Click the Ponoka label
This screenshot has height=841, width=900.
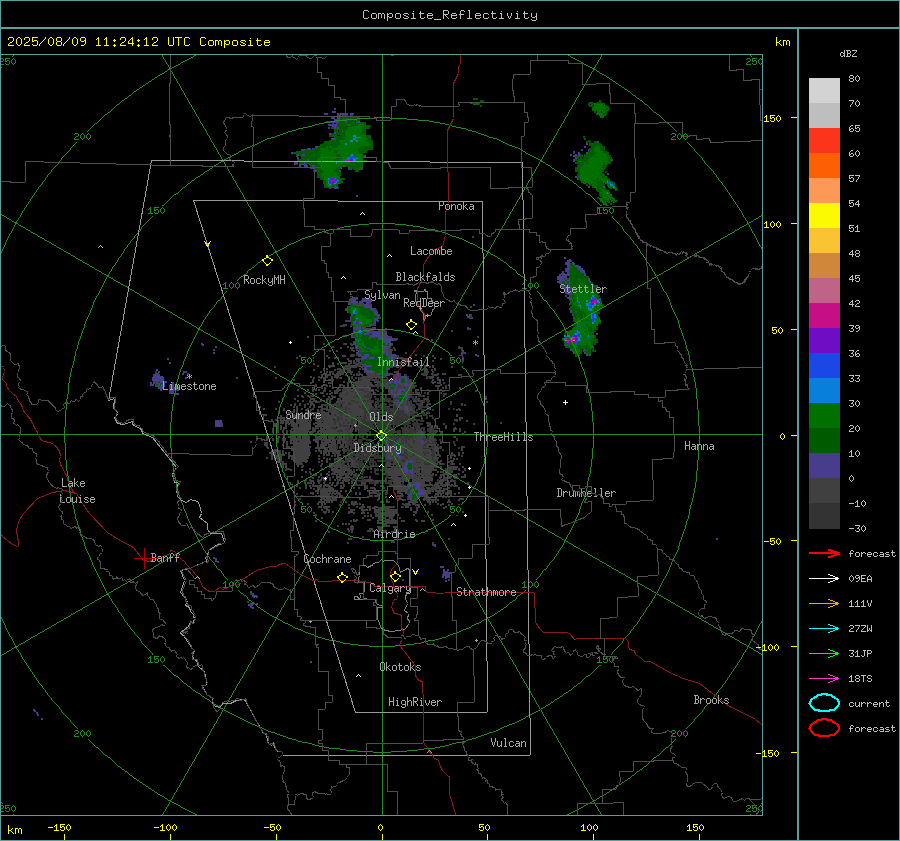456,206
